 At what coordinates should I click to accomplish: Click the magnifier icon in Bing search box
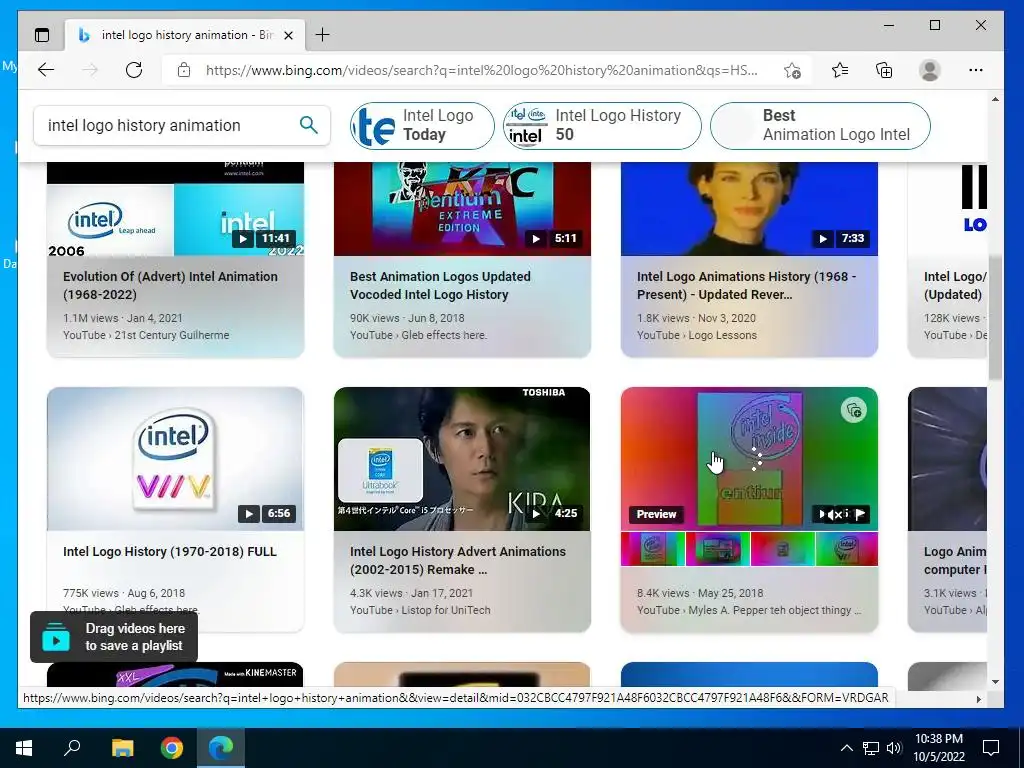click(308, 125)
